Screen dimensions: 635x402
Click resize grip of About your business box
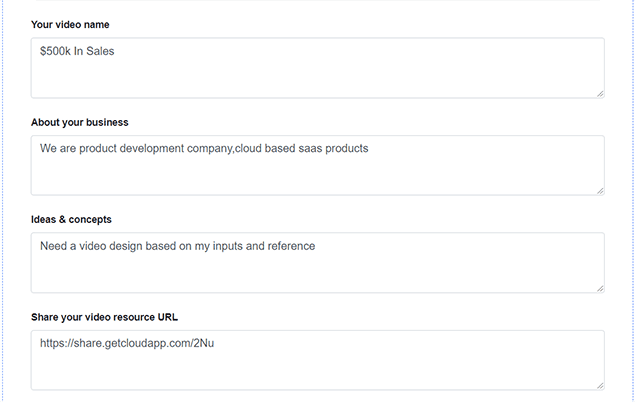click(x=600, y=190)
